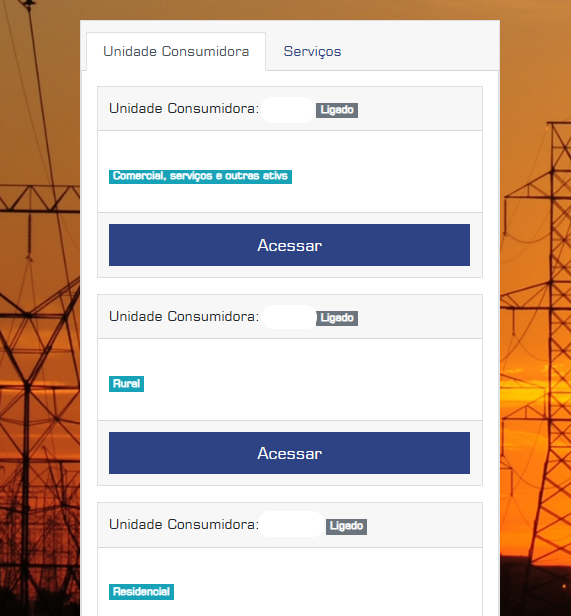
Task: Click the Comercial, serviços e outras ativs tag
Action: tap(200, 176)
